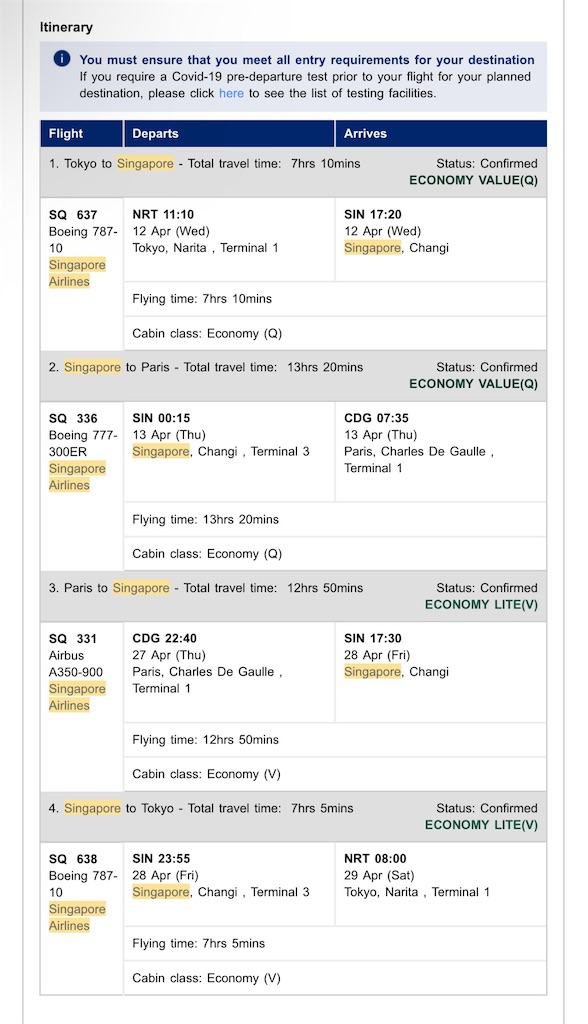Click NRT 11:10 departure time
588x1024 pixels.
[163, 214]
